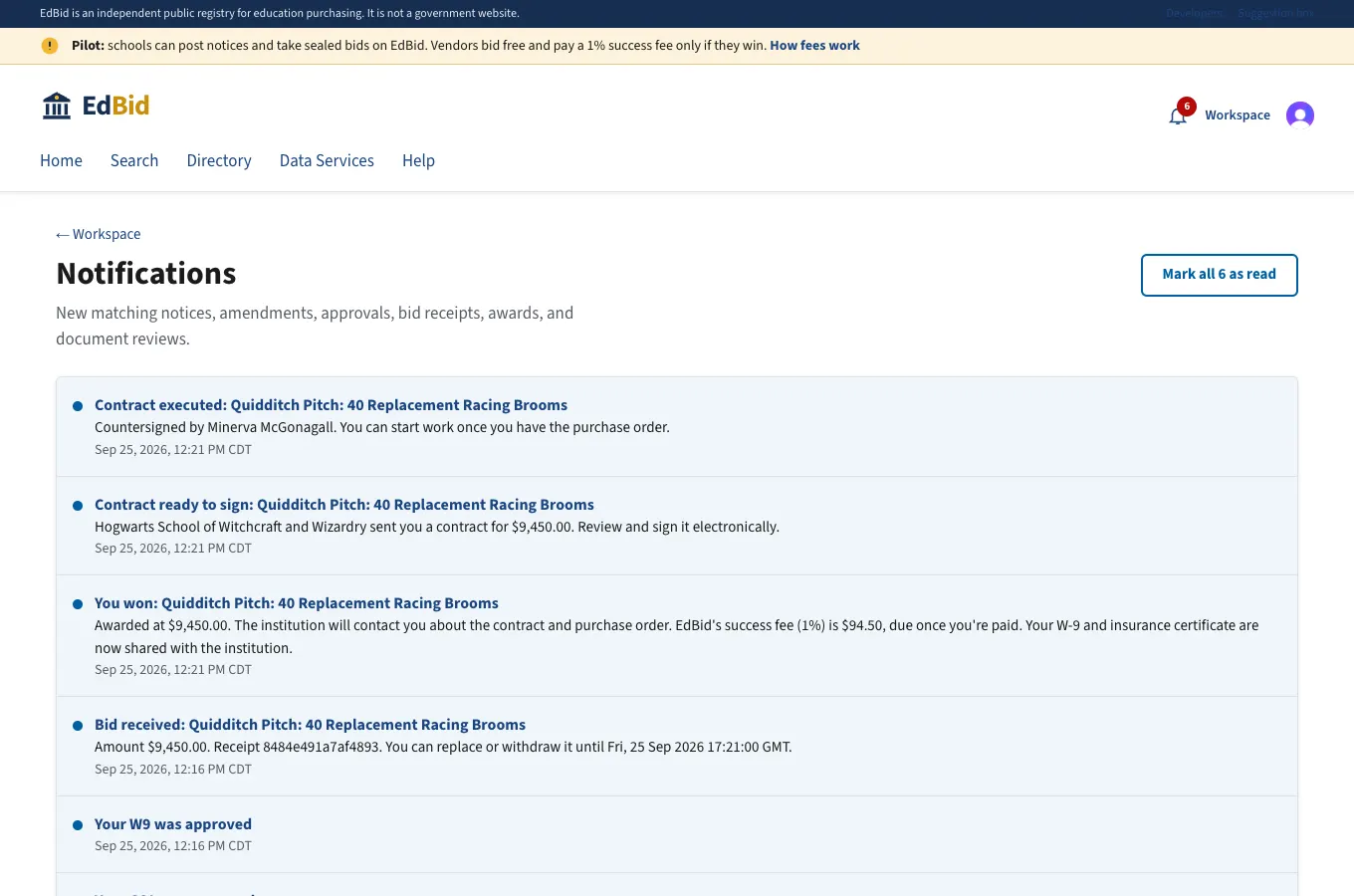Click timestamp under Contract ready to sign
This screenshot has height=896, width=1354.
pos(173,549)
